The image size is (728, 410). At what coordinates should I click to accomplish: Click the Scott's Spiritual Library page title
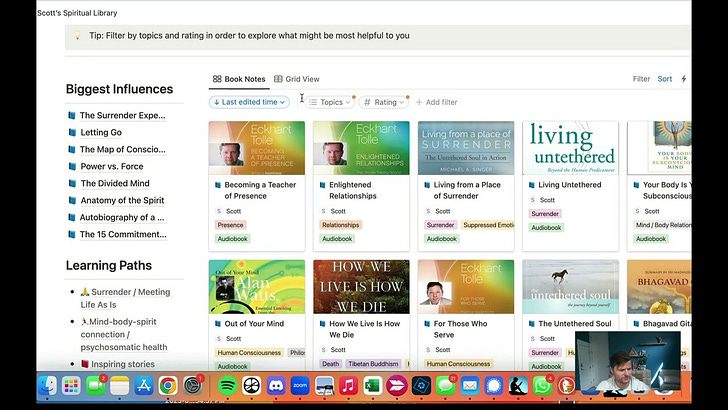point(77,13)
